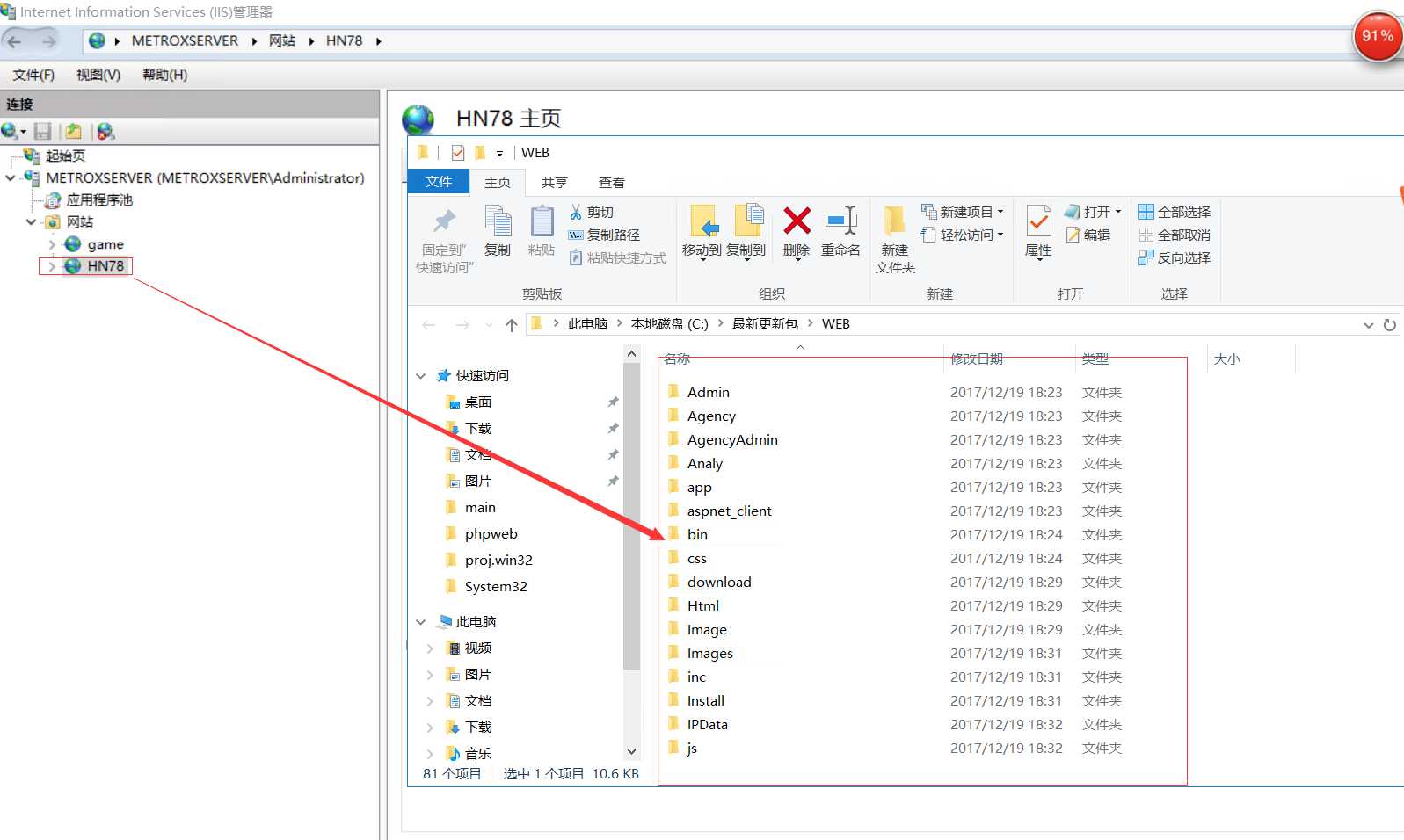Viewport: 1404px width, 840px height.
Task: Click 最新更新包 in address breadcrumb
Action: tap(765, 324)
